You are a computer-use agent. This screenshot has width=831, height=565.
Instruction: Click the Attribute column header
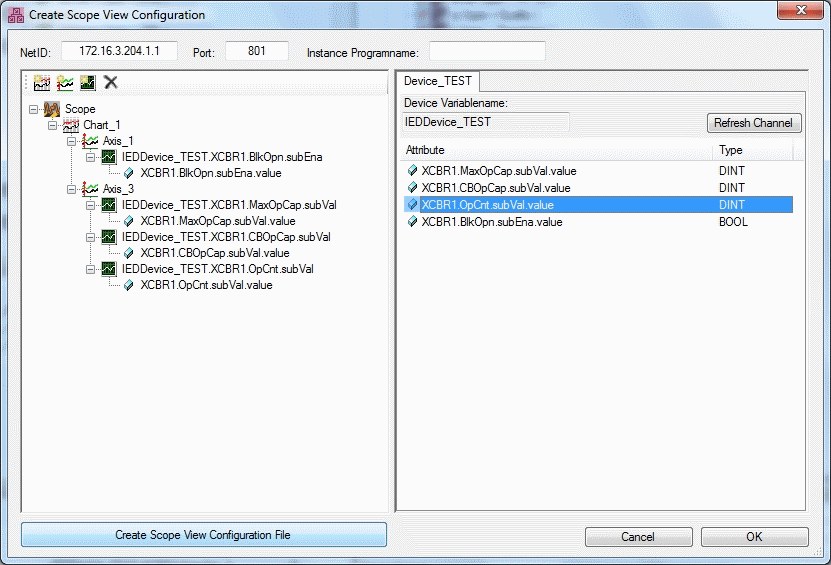click(556, 150)
